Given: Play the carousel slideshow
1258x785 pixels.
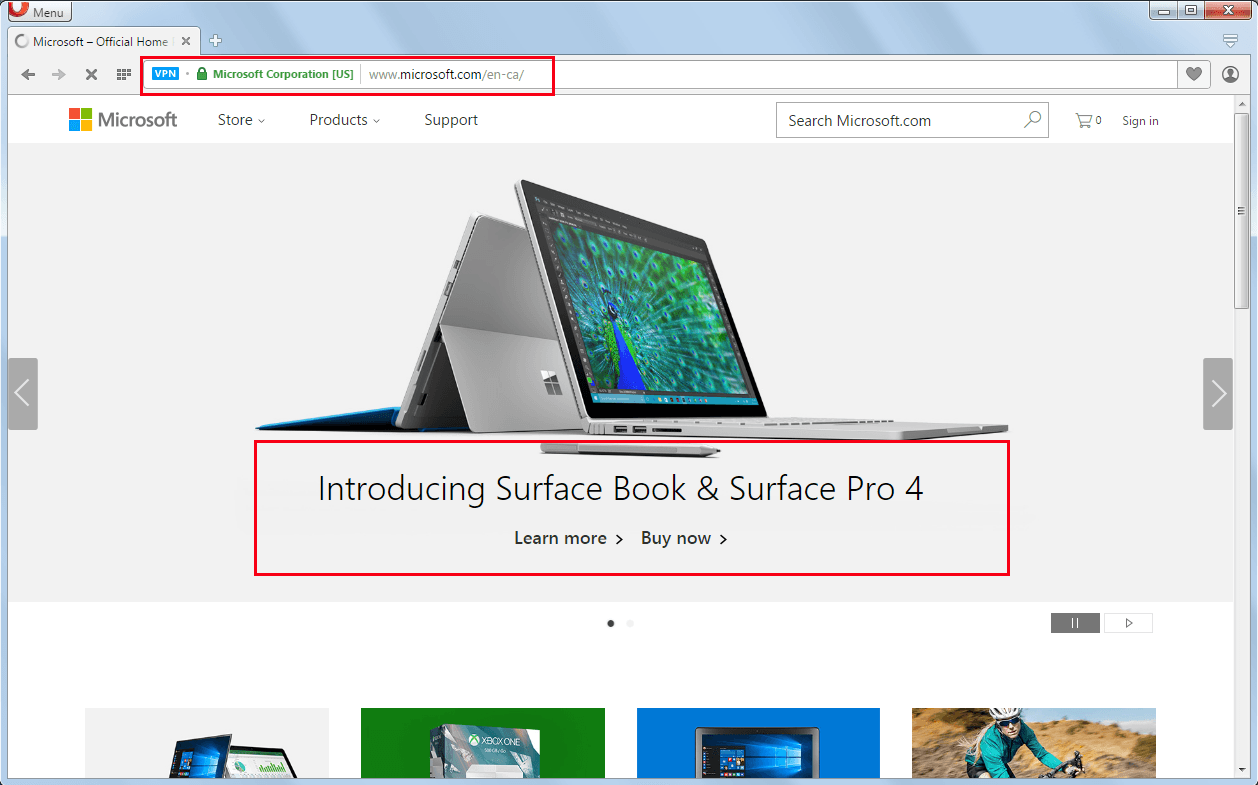Looking at the screenshot, I should pos(1127,623).
